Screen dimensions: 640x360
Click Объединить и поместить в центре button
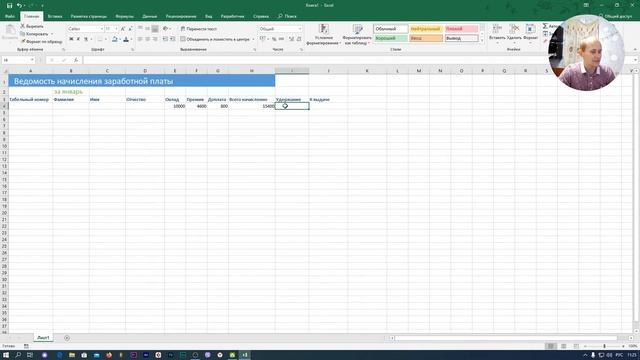click(x=215, y=39)
